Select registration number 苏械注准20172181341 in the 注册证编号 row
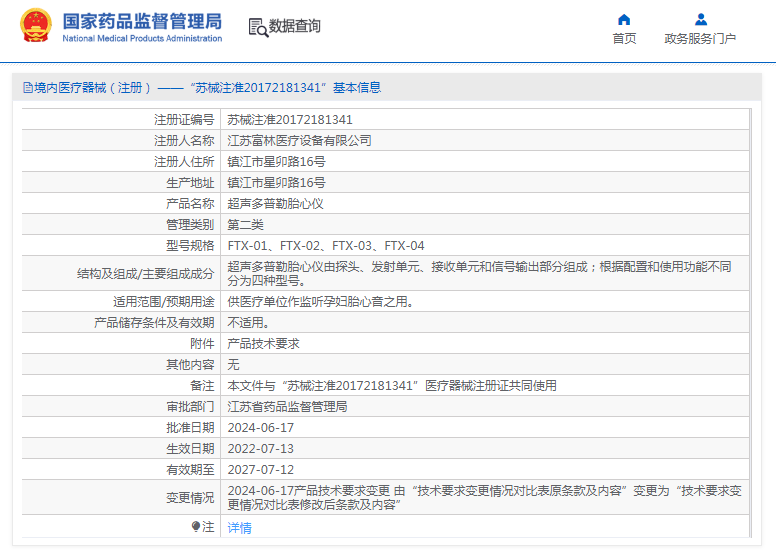Image resolution: width=776 pixels, height=553 pixels. (290, 120)
